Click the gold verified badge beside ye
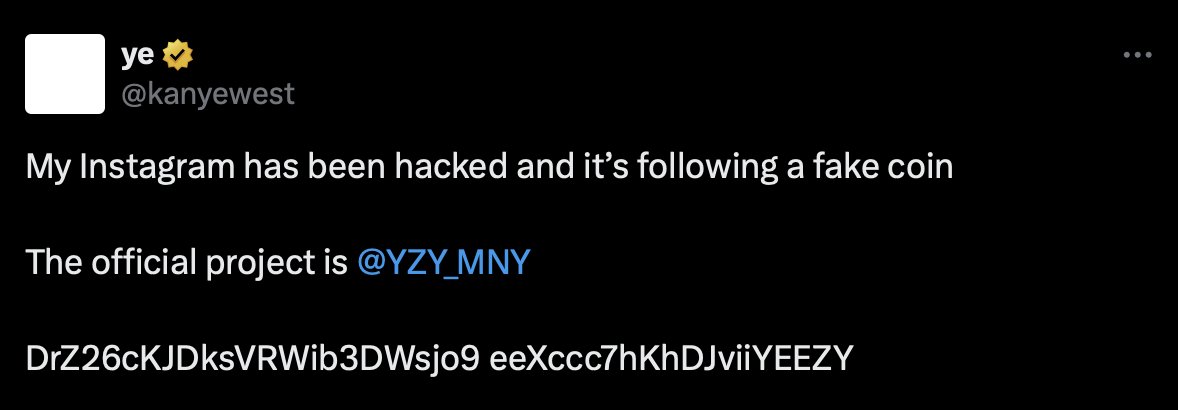The height and width of the screenshot is (410, 1178). pyautogui.click(x=179, y=55)
